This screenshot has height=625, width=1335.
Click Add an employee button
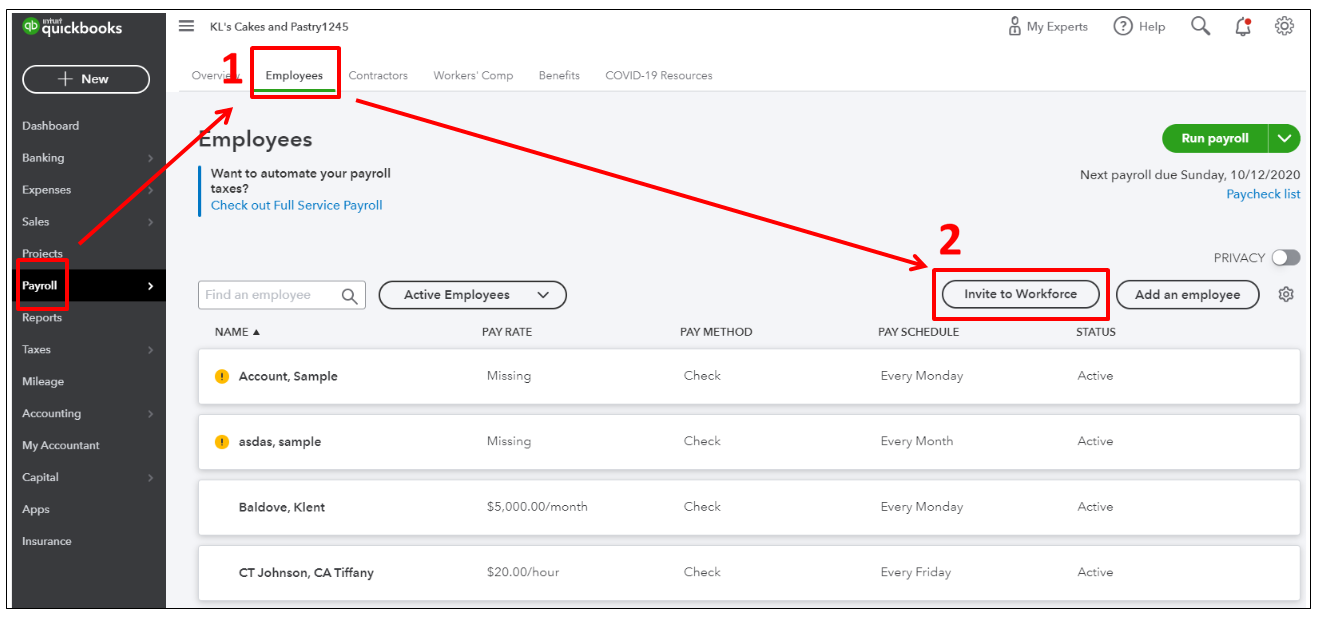point(1188,294)
